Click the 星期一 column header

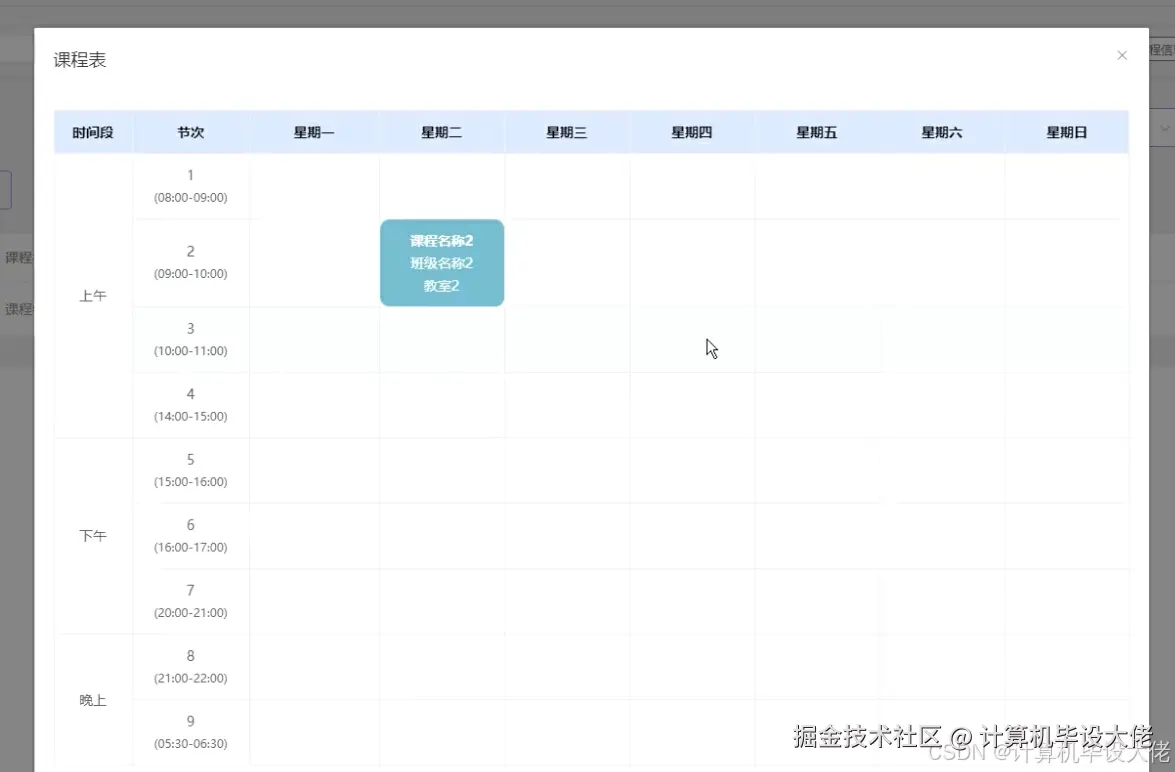(314, 133)
